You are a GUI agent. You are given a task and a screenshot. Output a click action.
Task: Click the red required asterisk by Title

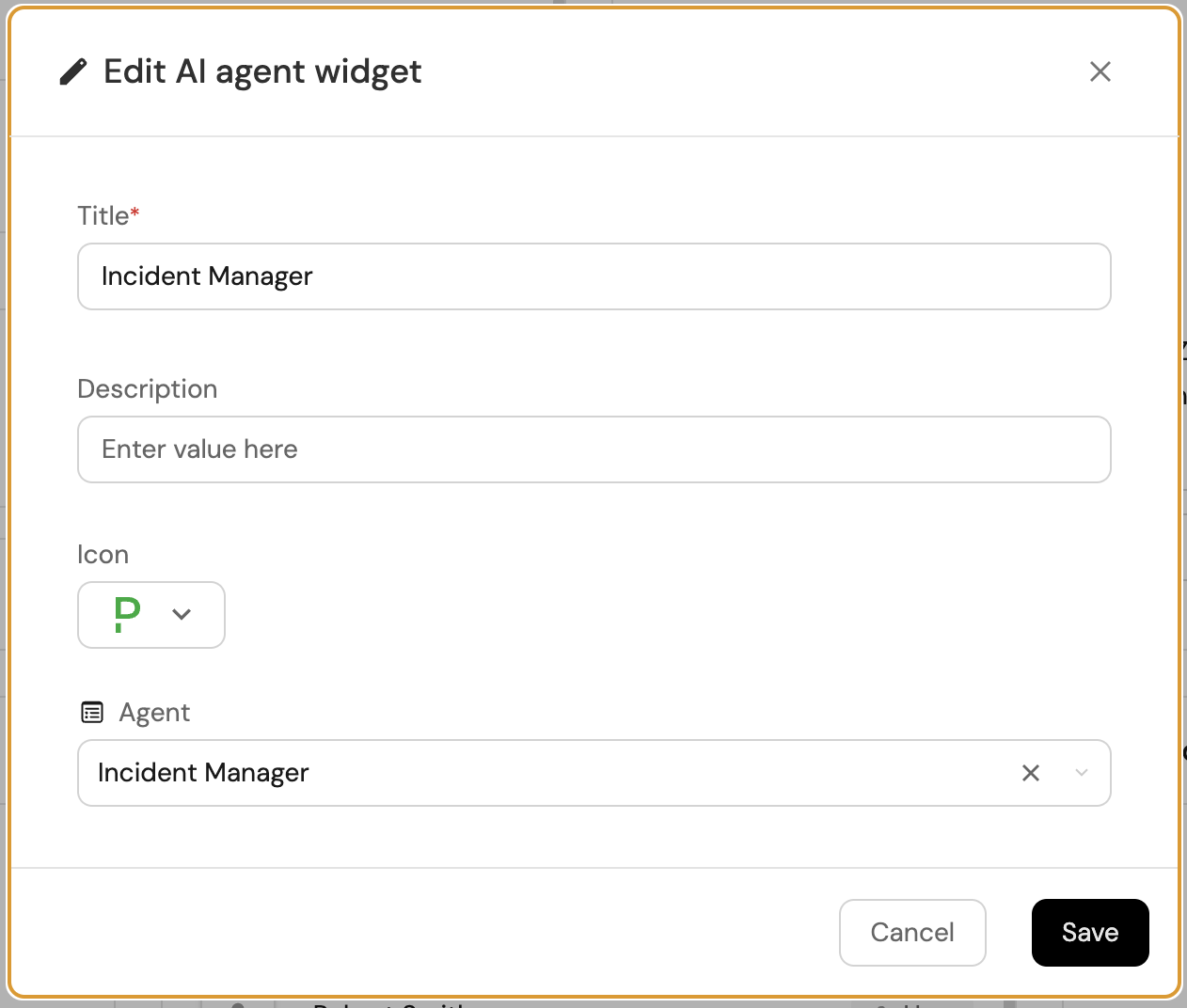135,213
